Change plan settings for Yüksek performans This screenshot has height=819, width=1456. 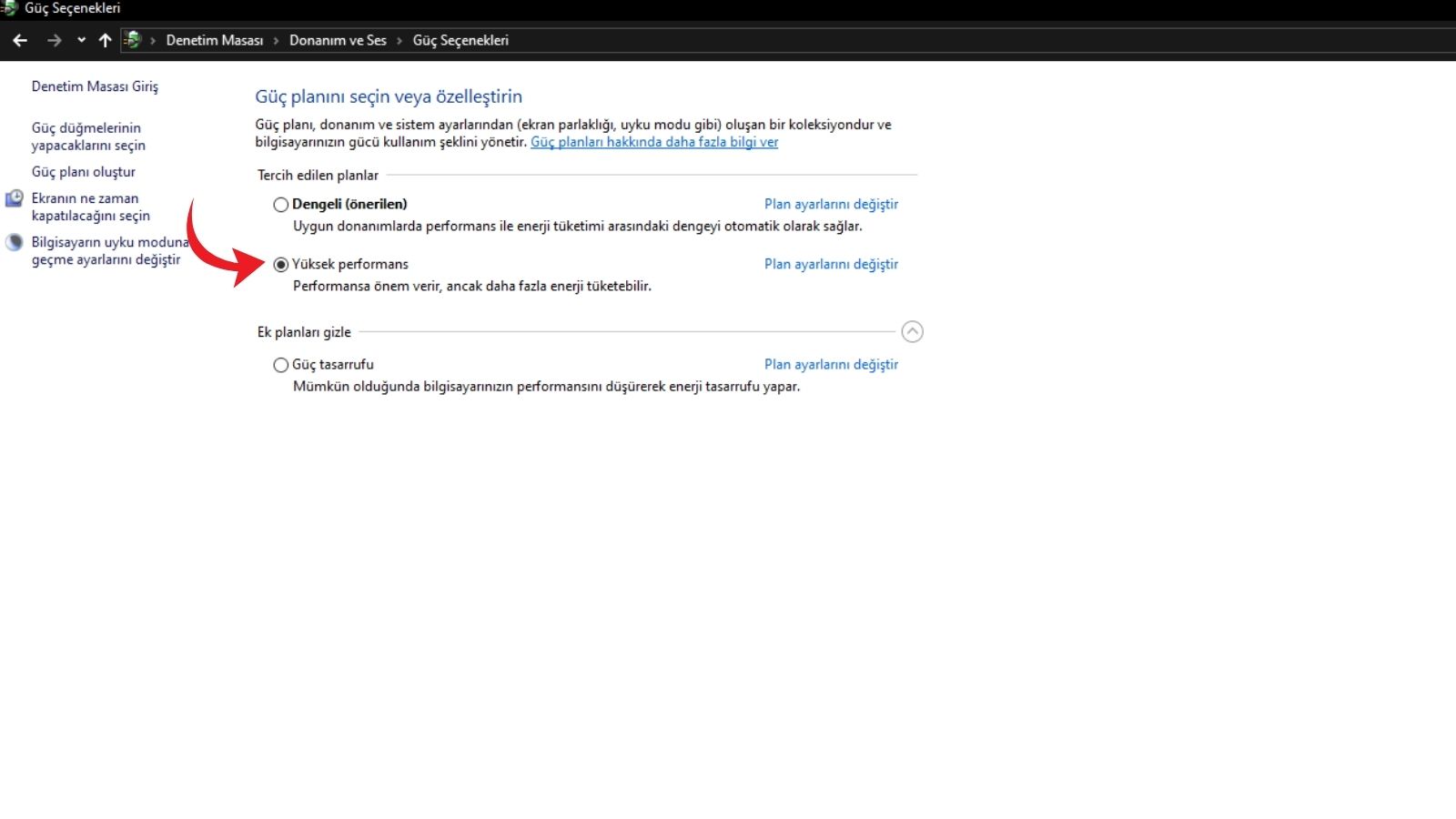(831, 264)
